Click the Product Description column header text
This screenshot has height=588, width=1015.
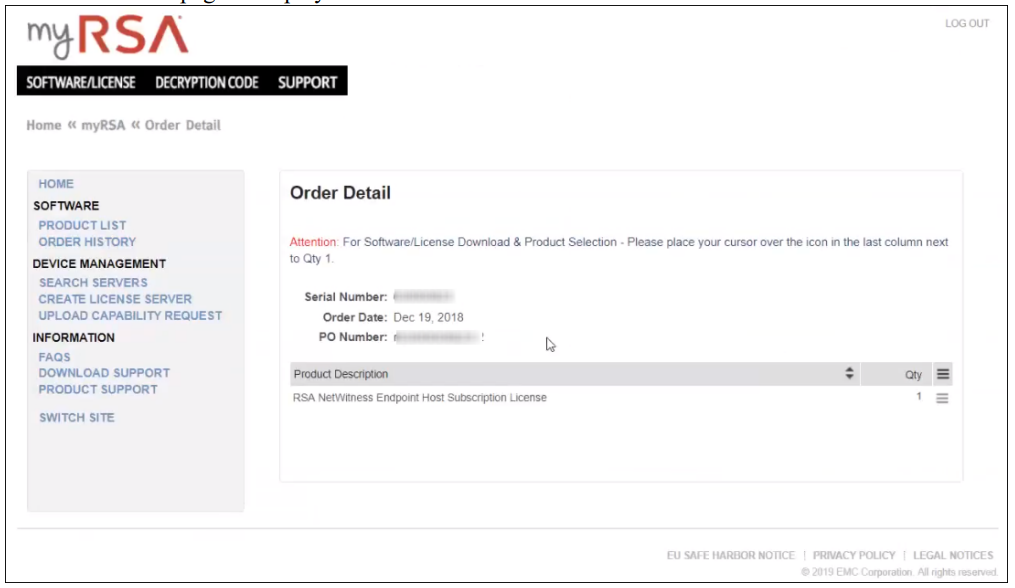pyautogui.click(x=340, y=374)
